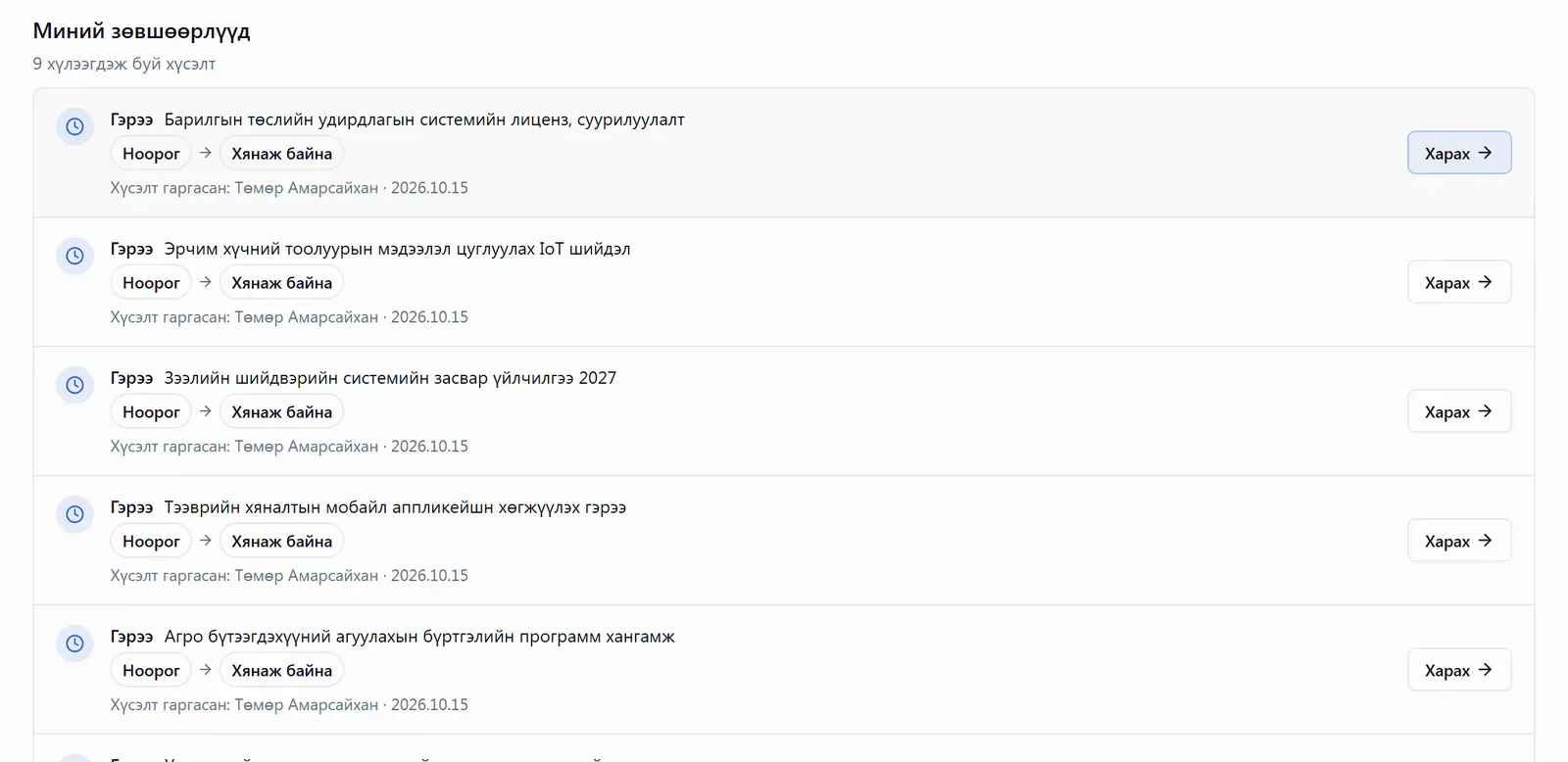Image resolution: width=1568 pixels, height=762 pixels.
Task: Click the clock icon for Зээлийн шийдвэрийн системийн request
Action: (x=74, y=385)
